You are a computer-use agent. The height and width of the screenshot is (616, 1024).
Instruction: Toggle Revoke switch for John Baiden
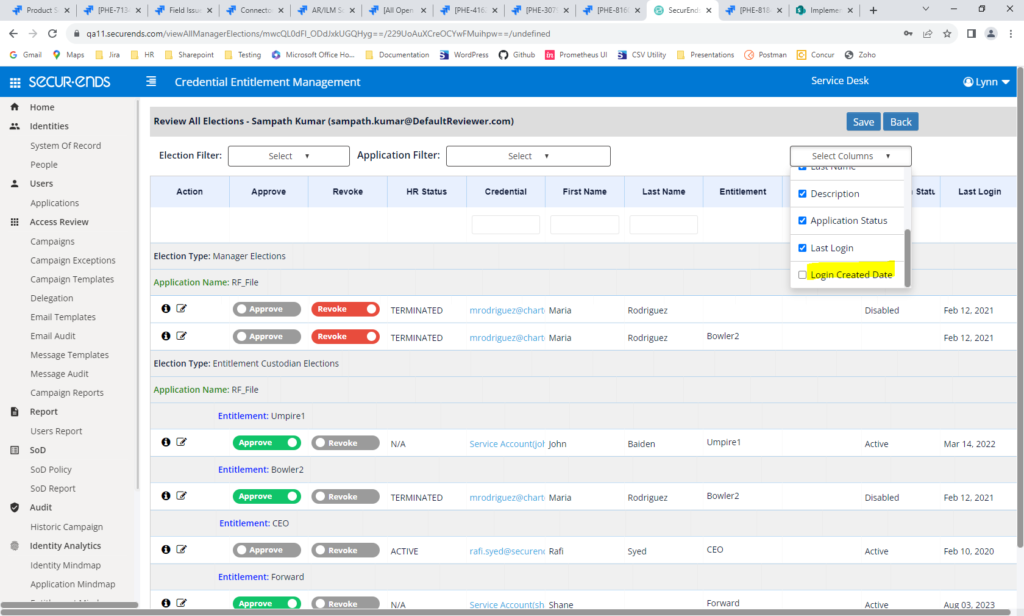[345, 443]
